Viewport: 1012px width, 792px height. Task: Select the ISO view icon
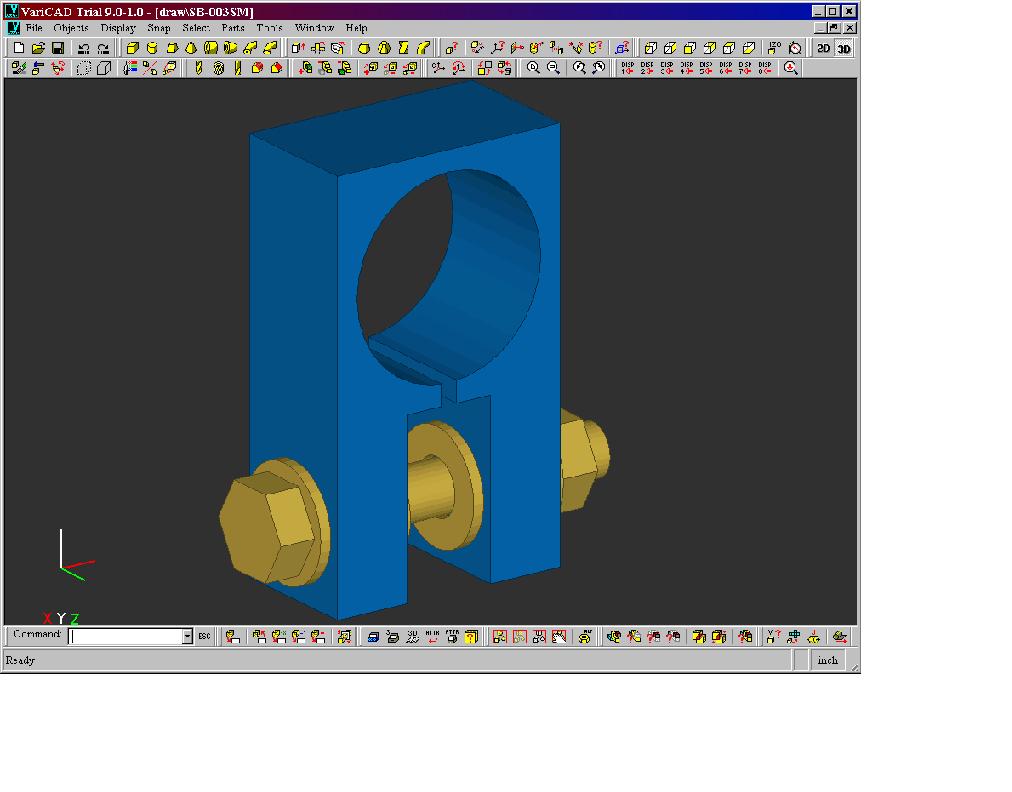click(775, 48)
